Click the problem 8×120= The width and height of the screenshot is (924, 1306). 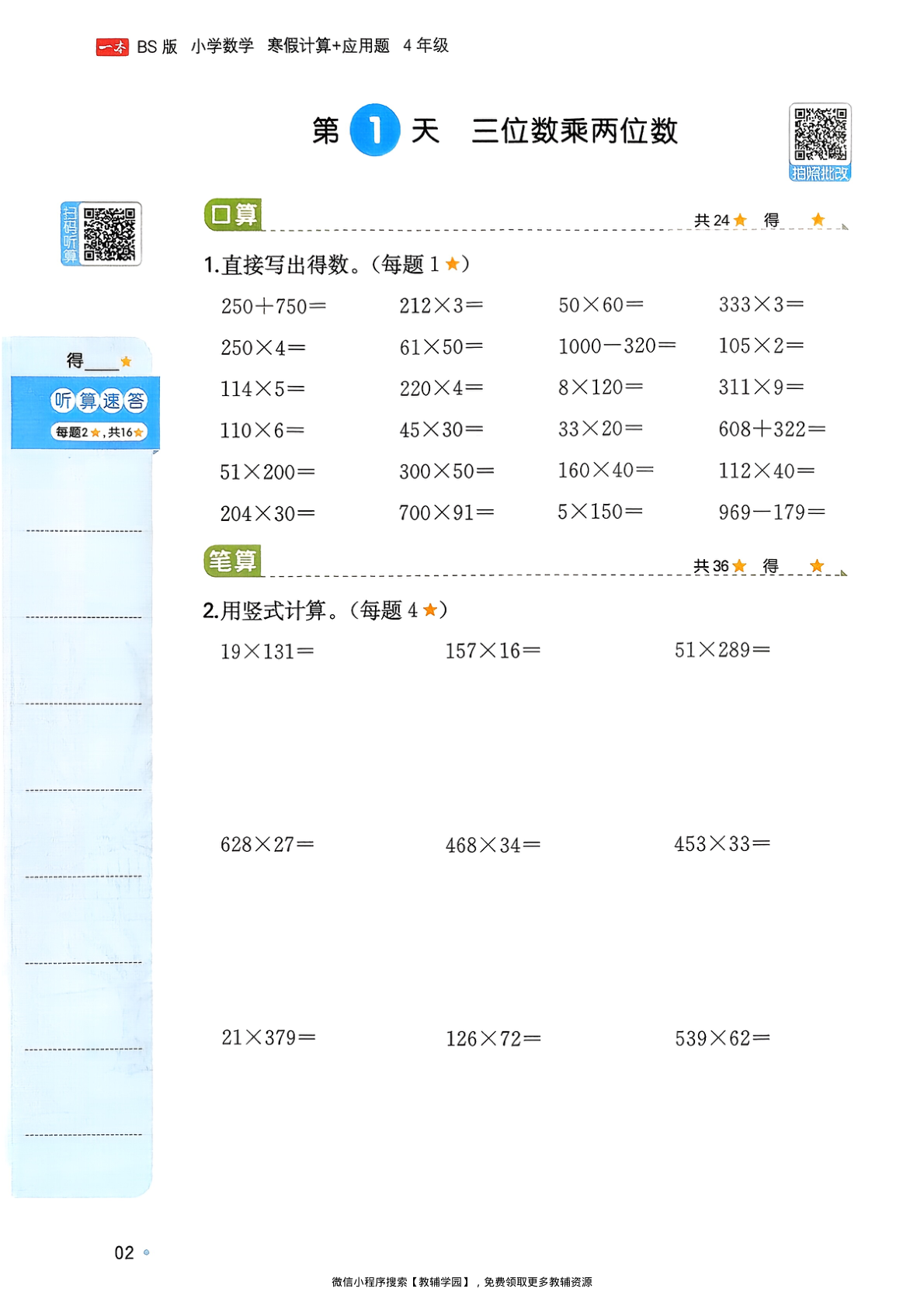600,387
